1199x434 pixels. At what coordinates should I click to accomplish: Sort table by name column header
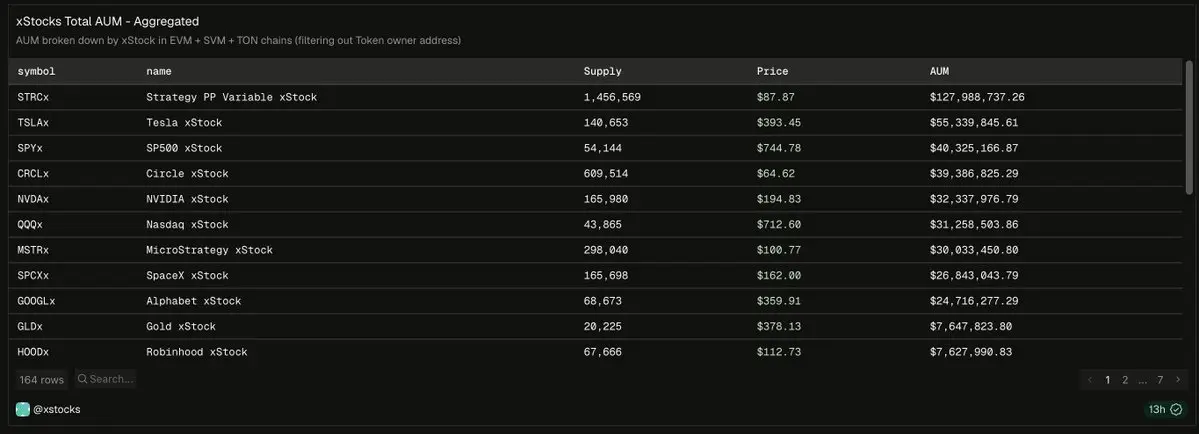pyautogui.click(x=159, y=71)
